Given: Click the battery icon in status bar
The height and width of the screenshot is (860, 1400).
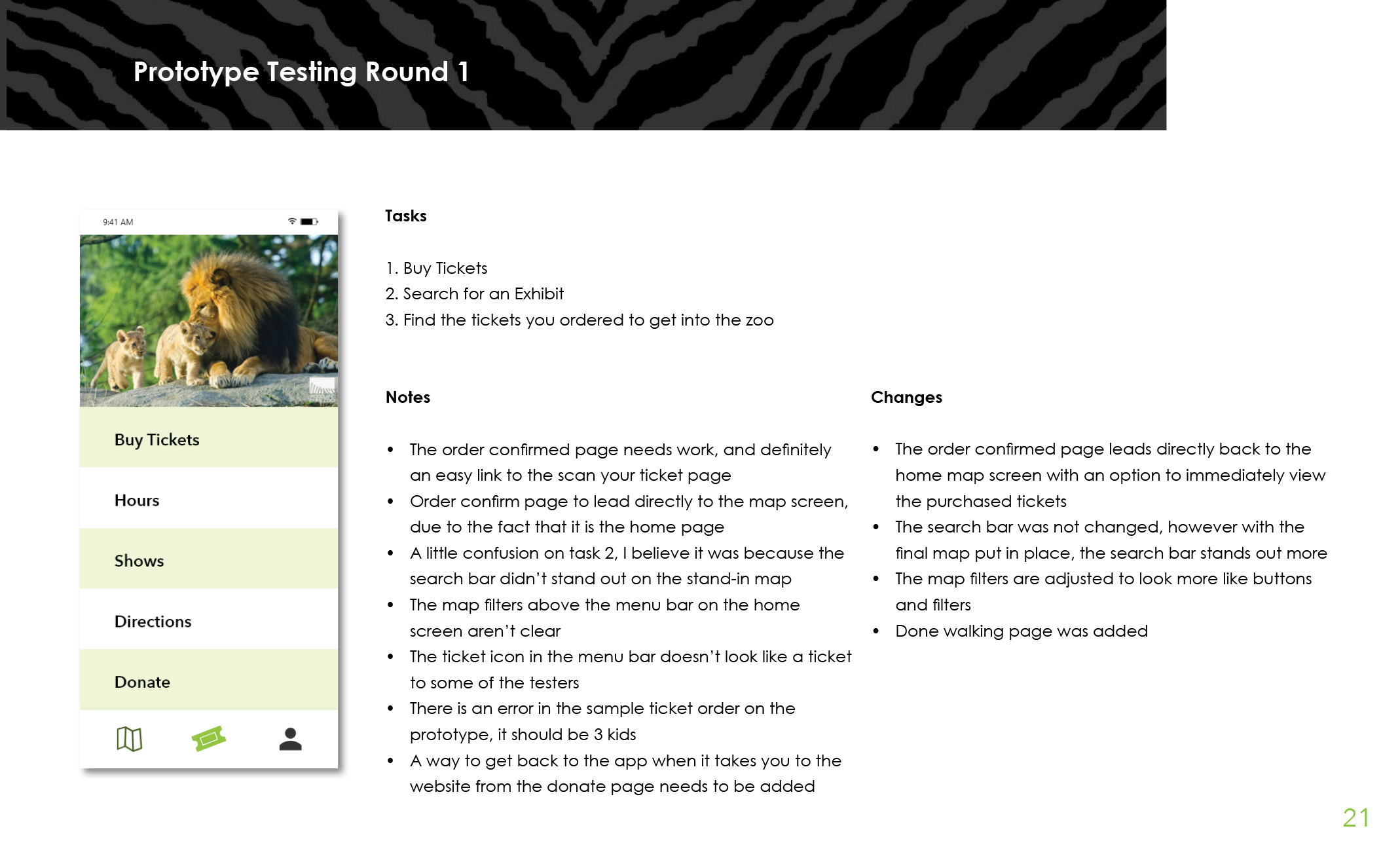Looking at the screenshot, I should 309,221.
